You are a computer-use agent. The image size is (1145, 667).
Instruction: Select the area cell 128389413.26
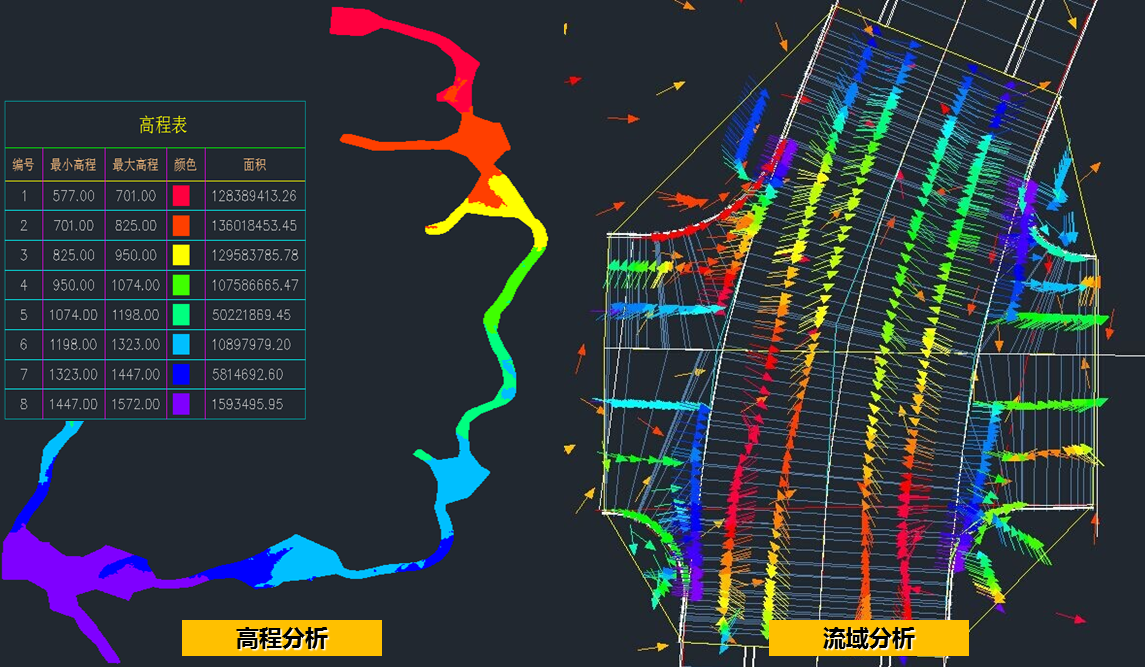pyautogui.click(x=254, y=196)
